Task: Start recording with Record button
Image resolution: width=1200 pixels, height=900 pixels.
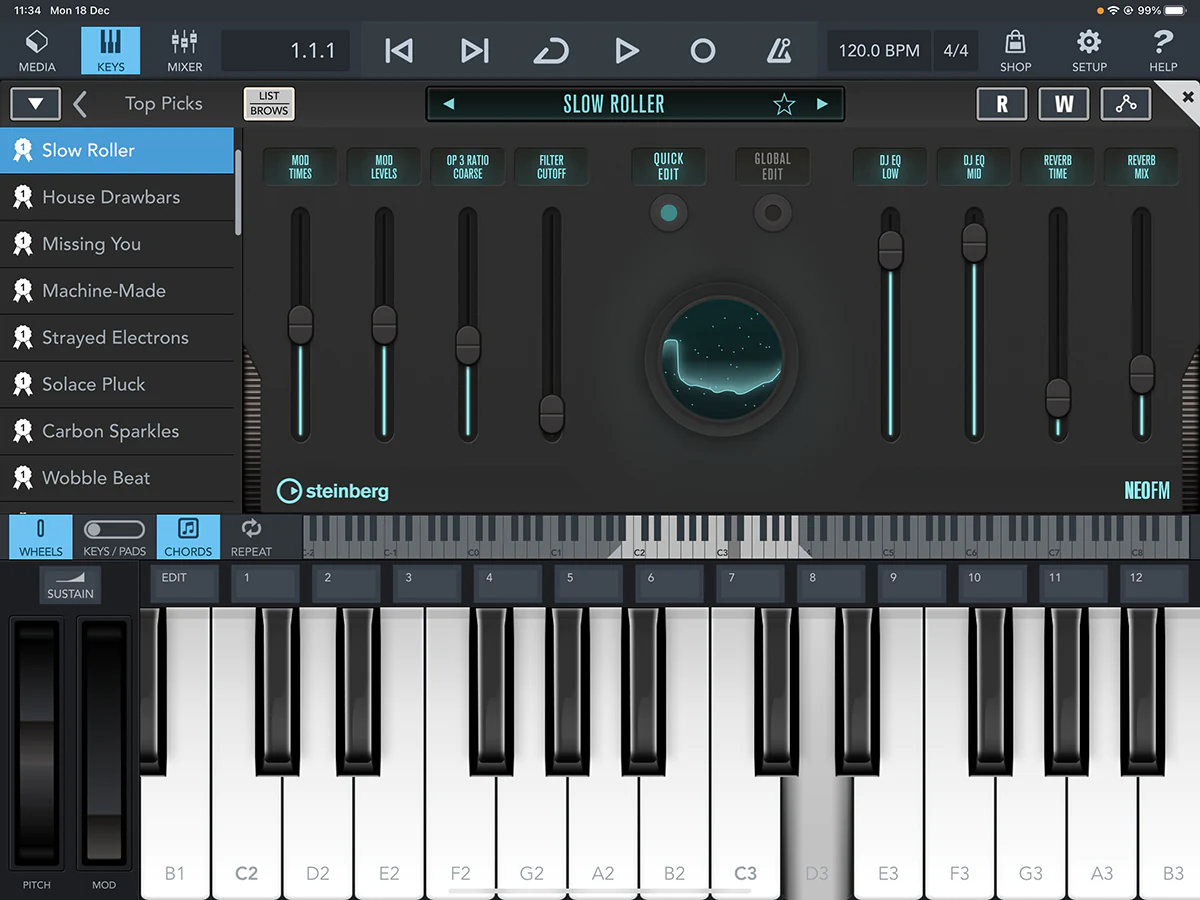Action: 703,50
